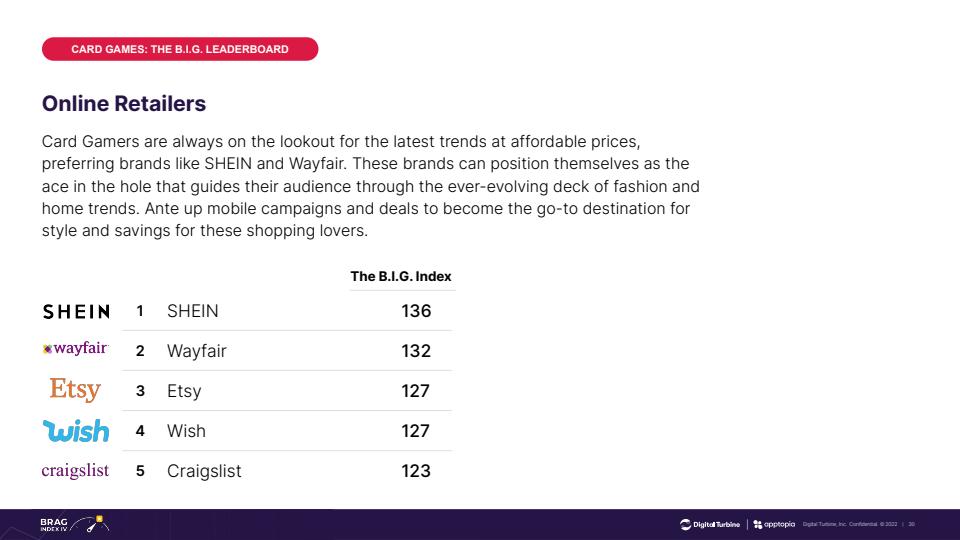
Task: Click the craigslist brand logo
Action: tap(75, 470)
